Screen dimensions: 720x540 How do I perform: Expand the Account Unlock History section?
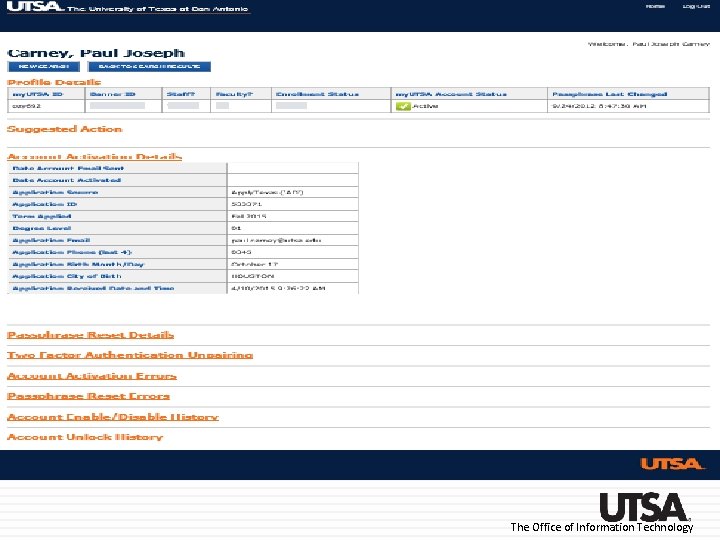tap(85, 437)
